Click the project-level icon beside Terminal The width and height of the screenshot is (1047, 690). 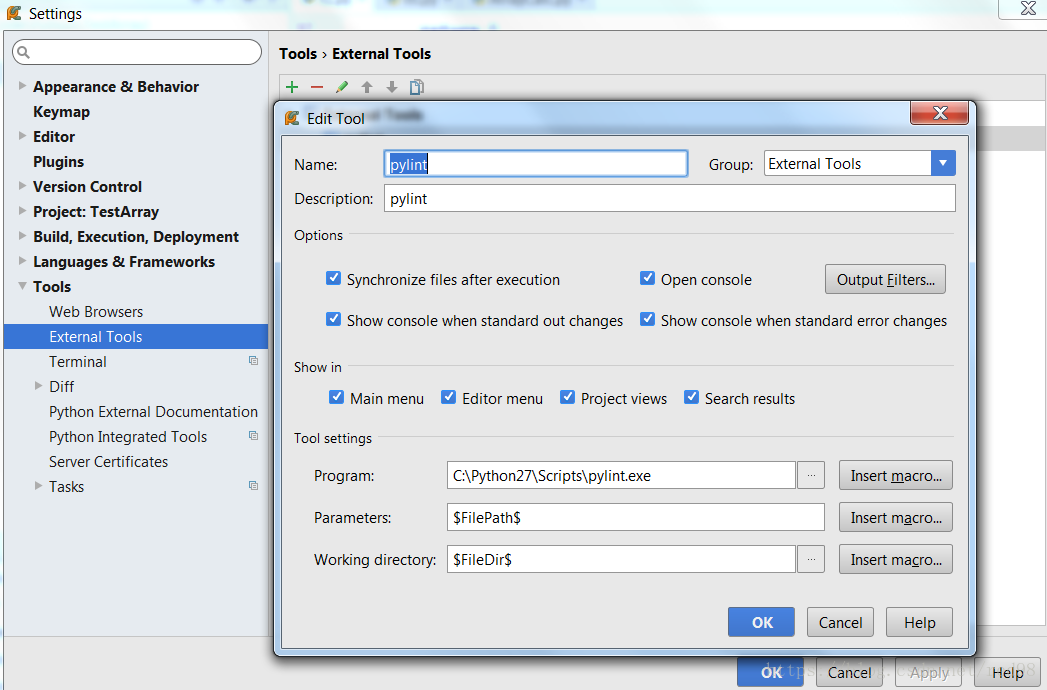click(x=253, y=361)
